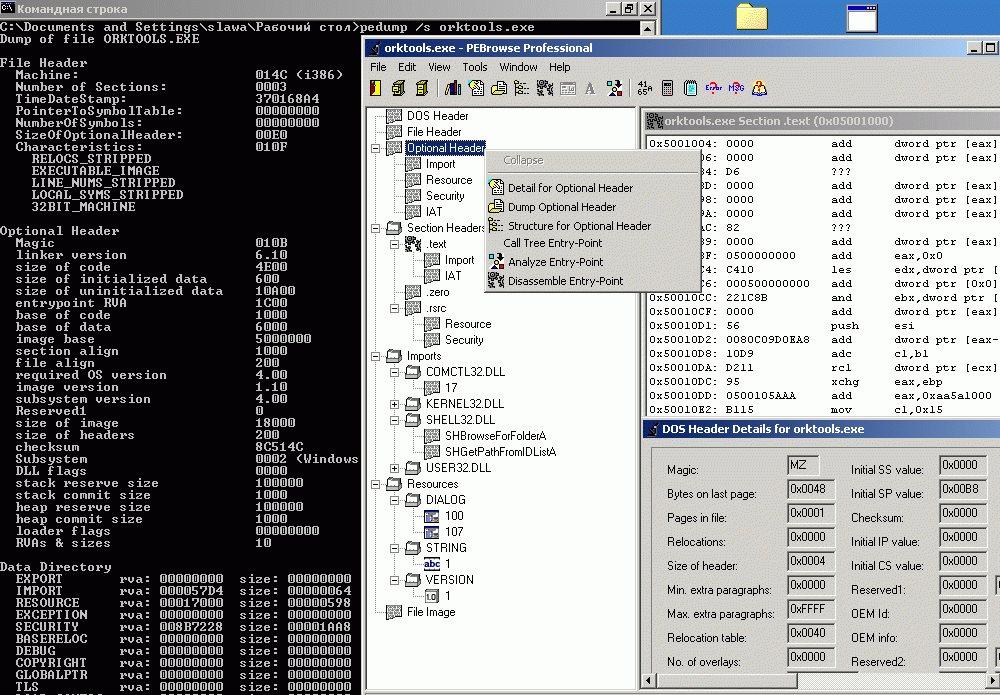The height and width of the screenshot is (695, 1000).
Task: Click the books library toolbar icon
Action: pyautogui.click(x=453, y=88)
